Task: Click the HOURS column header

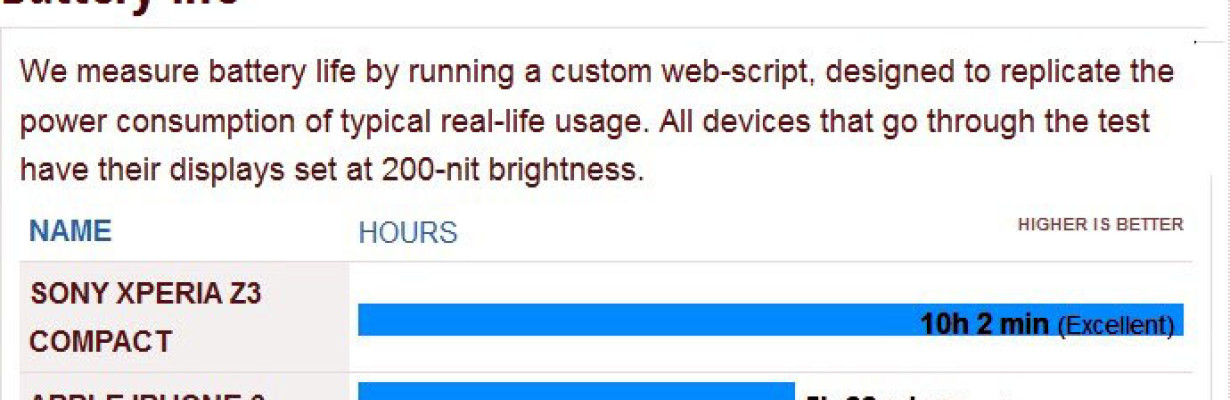Action: tap(408, 233)
